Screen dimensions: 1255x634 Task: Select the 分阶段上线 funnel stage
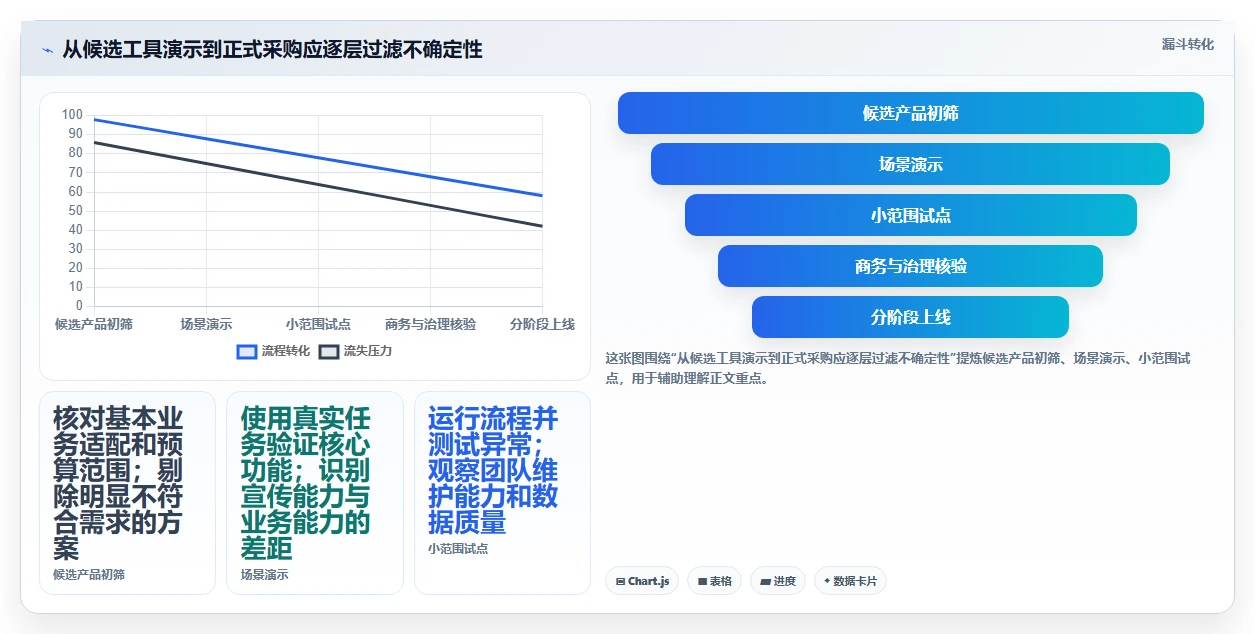911,317
